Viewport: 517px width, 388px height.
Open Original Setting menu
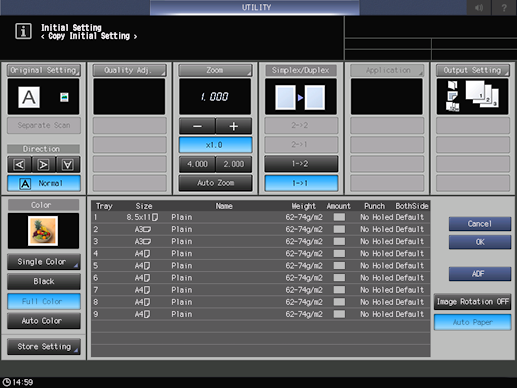(x=44, y=70)
